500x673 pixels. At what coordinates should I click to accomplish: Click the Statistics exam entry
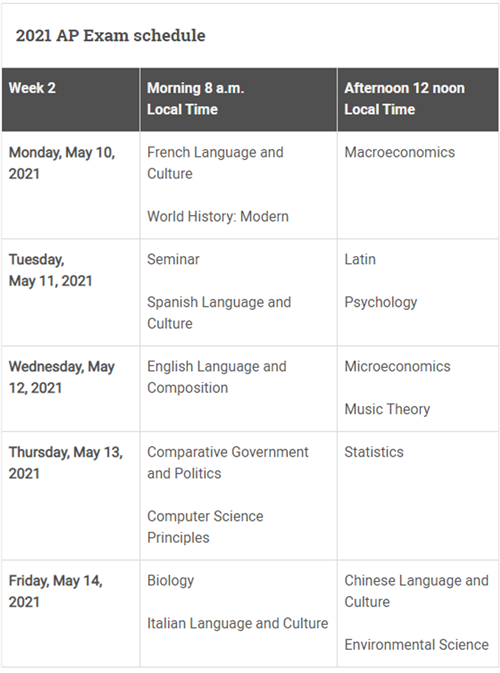374,452
